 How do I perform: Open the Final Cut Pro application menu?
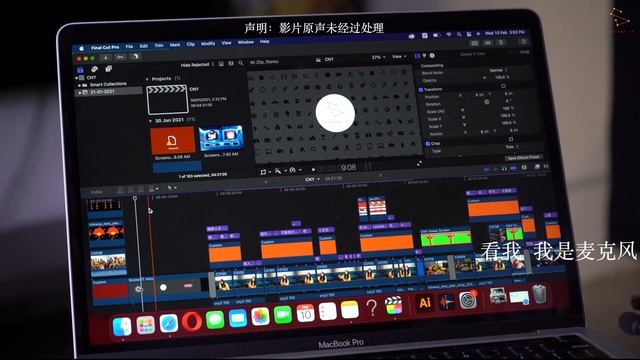tap(105, 47)
